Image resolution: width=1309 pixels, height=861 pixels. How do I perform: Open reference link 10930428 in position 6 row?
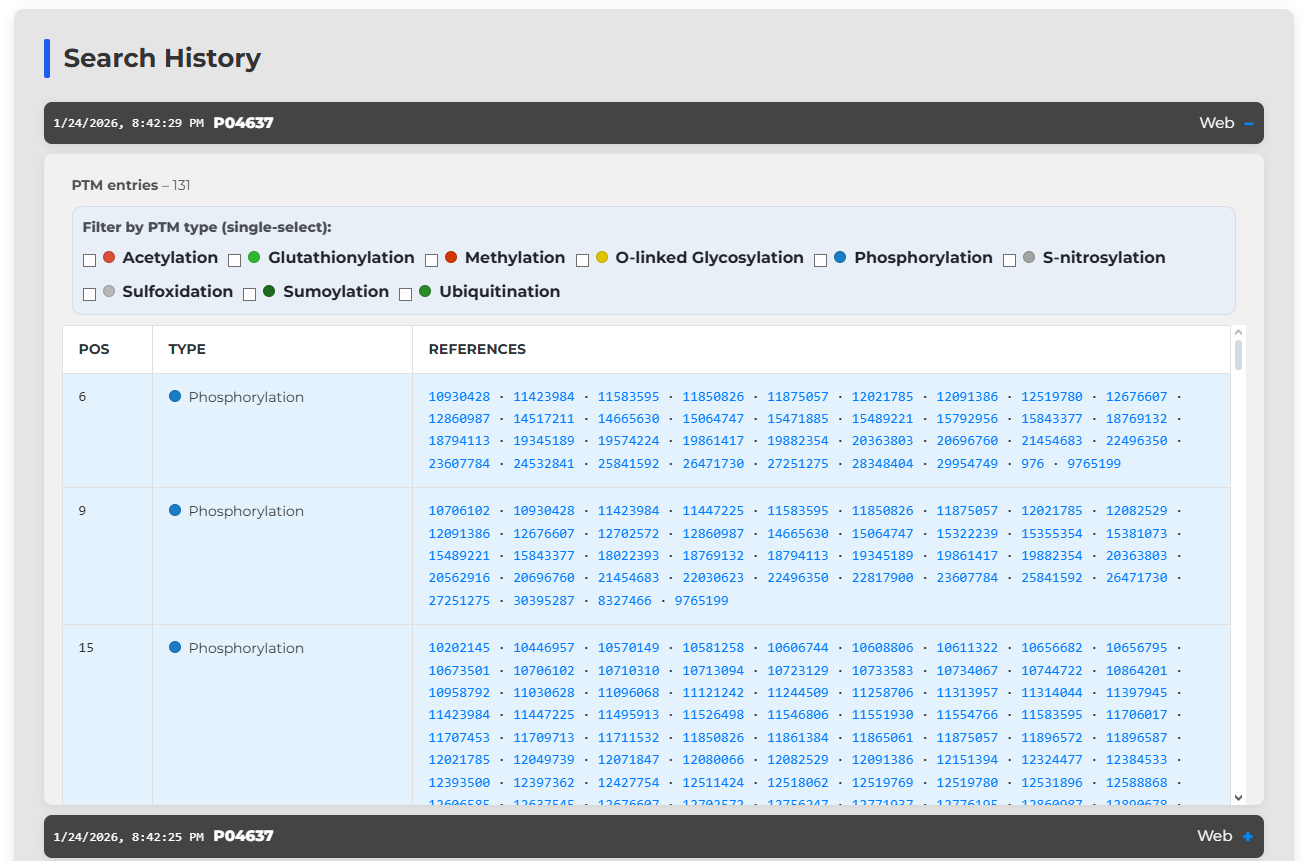click(459, 397)
